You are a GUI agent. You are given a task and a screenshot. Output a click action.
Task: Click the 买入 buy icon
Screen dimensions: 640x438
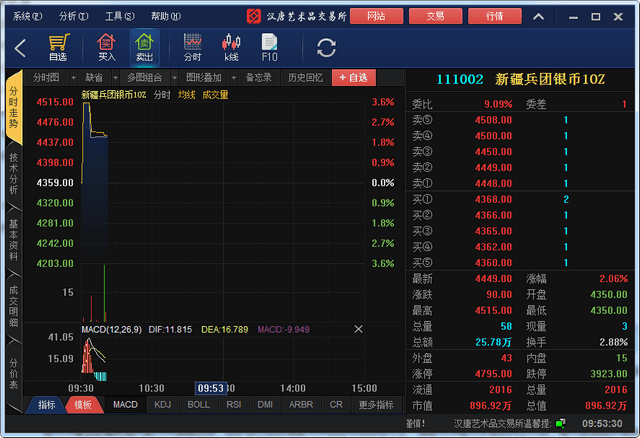107,47
